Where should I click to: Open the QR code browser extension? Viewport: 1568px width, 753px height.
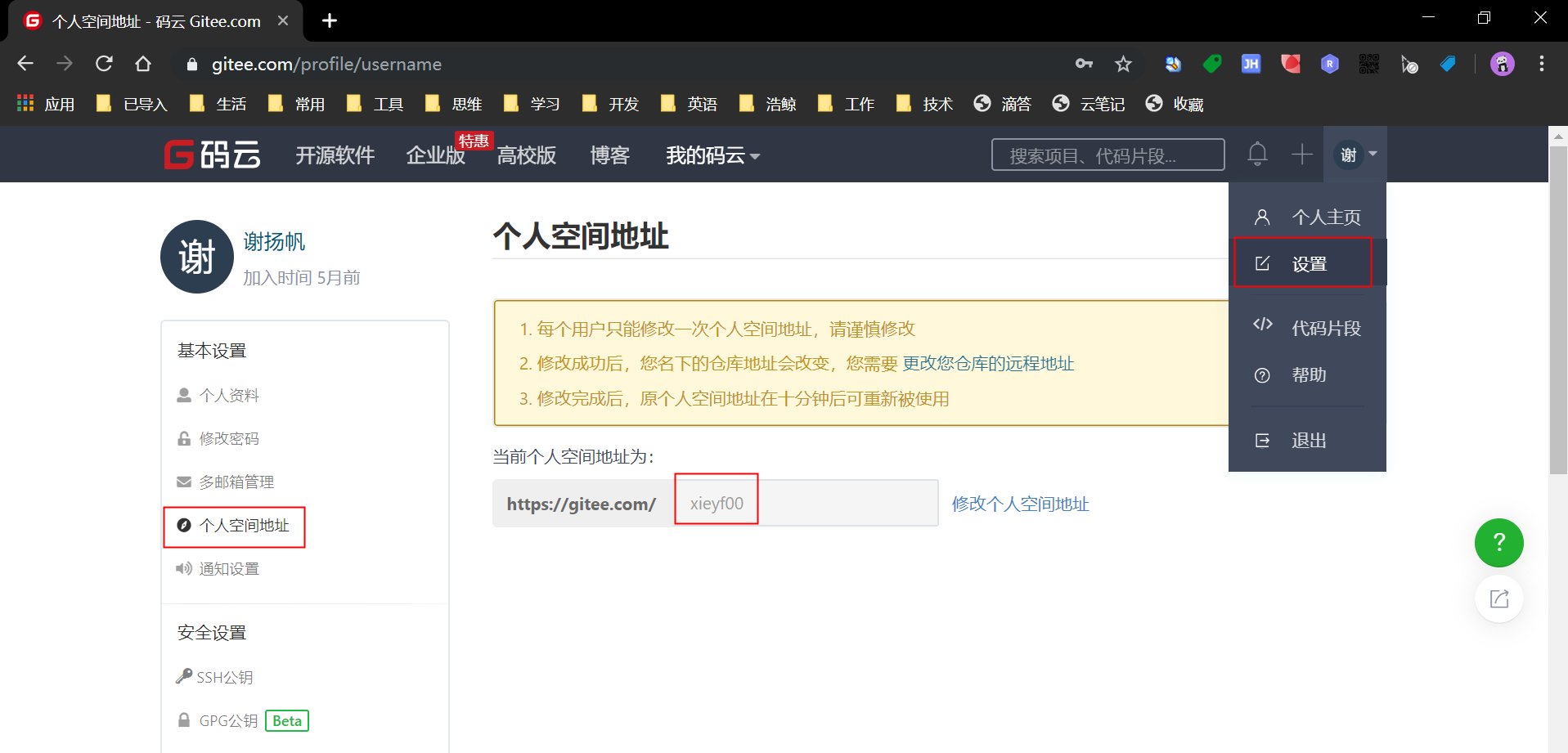[1368, 63]
